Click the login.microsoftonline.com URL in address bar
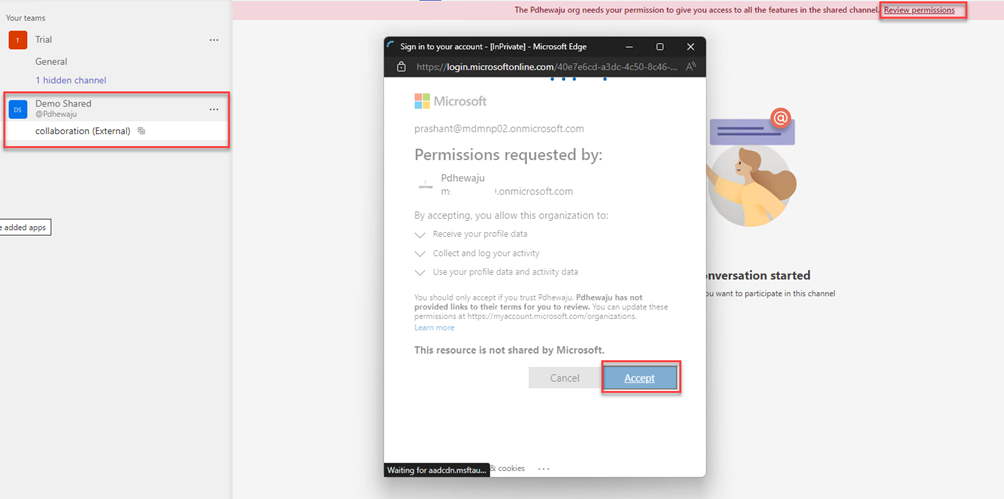Screen dimensions: 1004x499 (x=547, y=67)
